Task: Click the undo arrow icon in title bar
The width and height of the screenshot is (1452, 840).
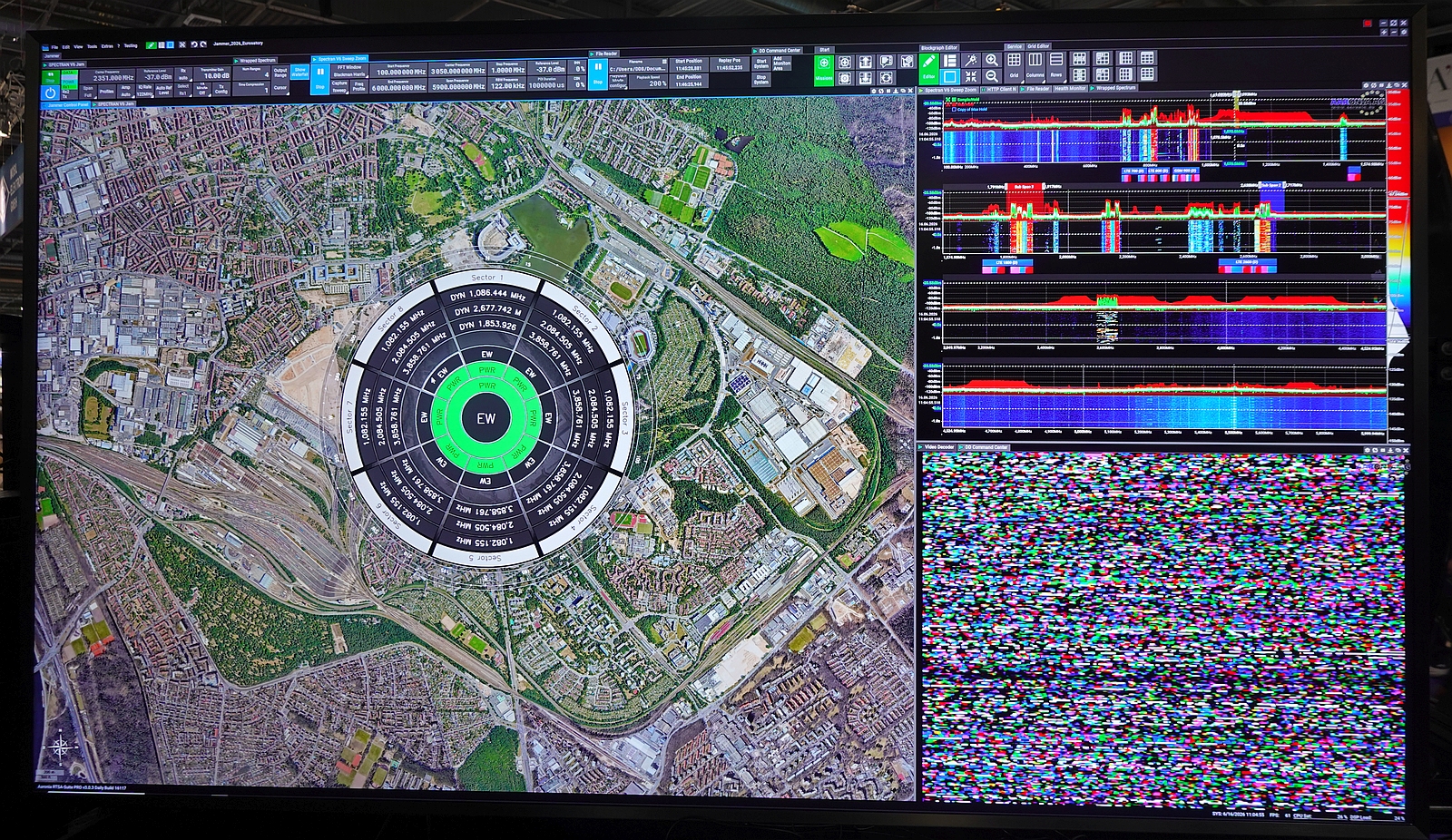Action: pyautogui.click(x=193, y=44)
